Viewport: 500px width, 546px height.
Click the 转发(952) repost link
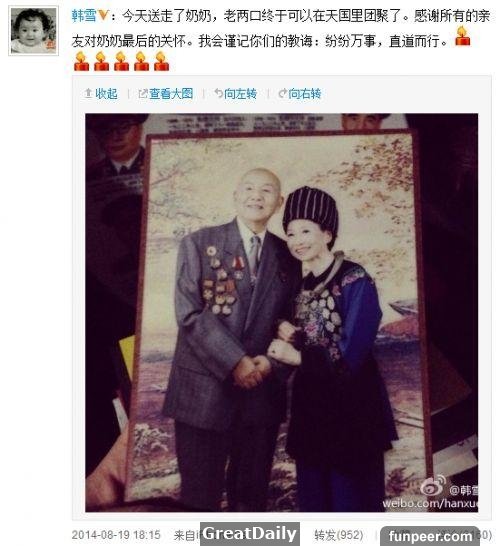coord(338,535)
